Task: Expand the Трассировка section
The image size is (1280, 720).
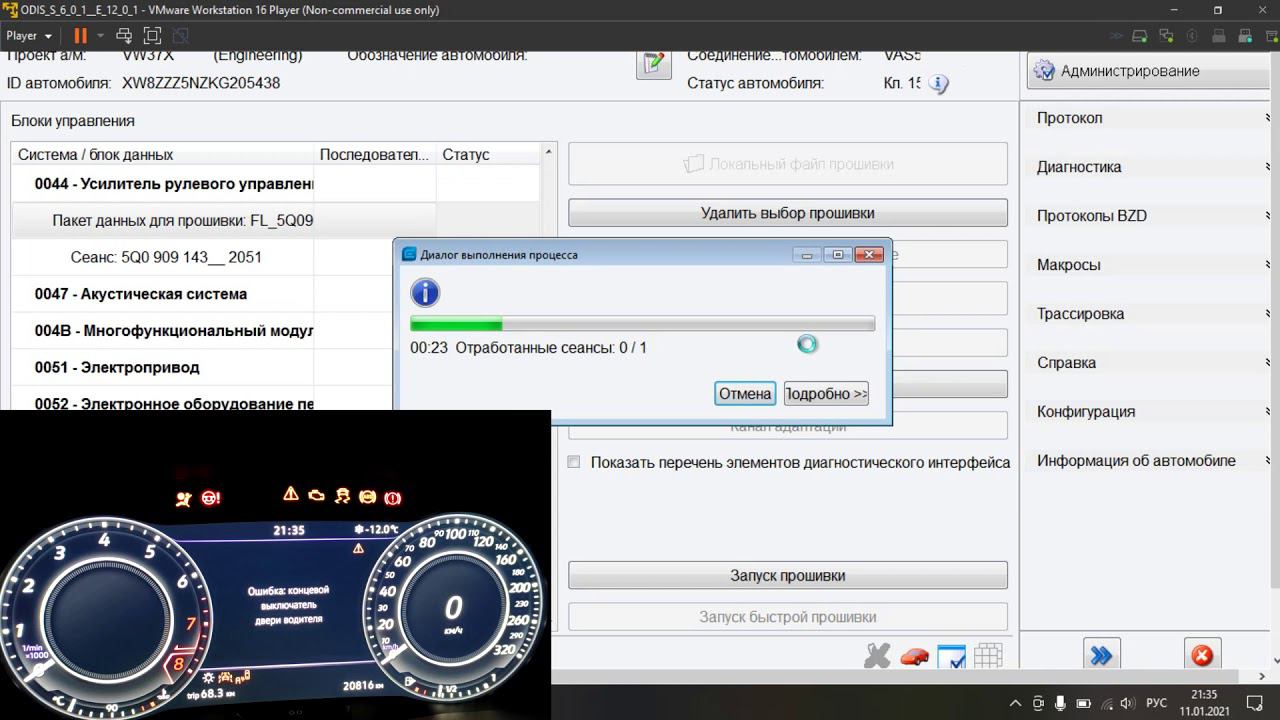Action: click(1152, 314)
